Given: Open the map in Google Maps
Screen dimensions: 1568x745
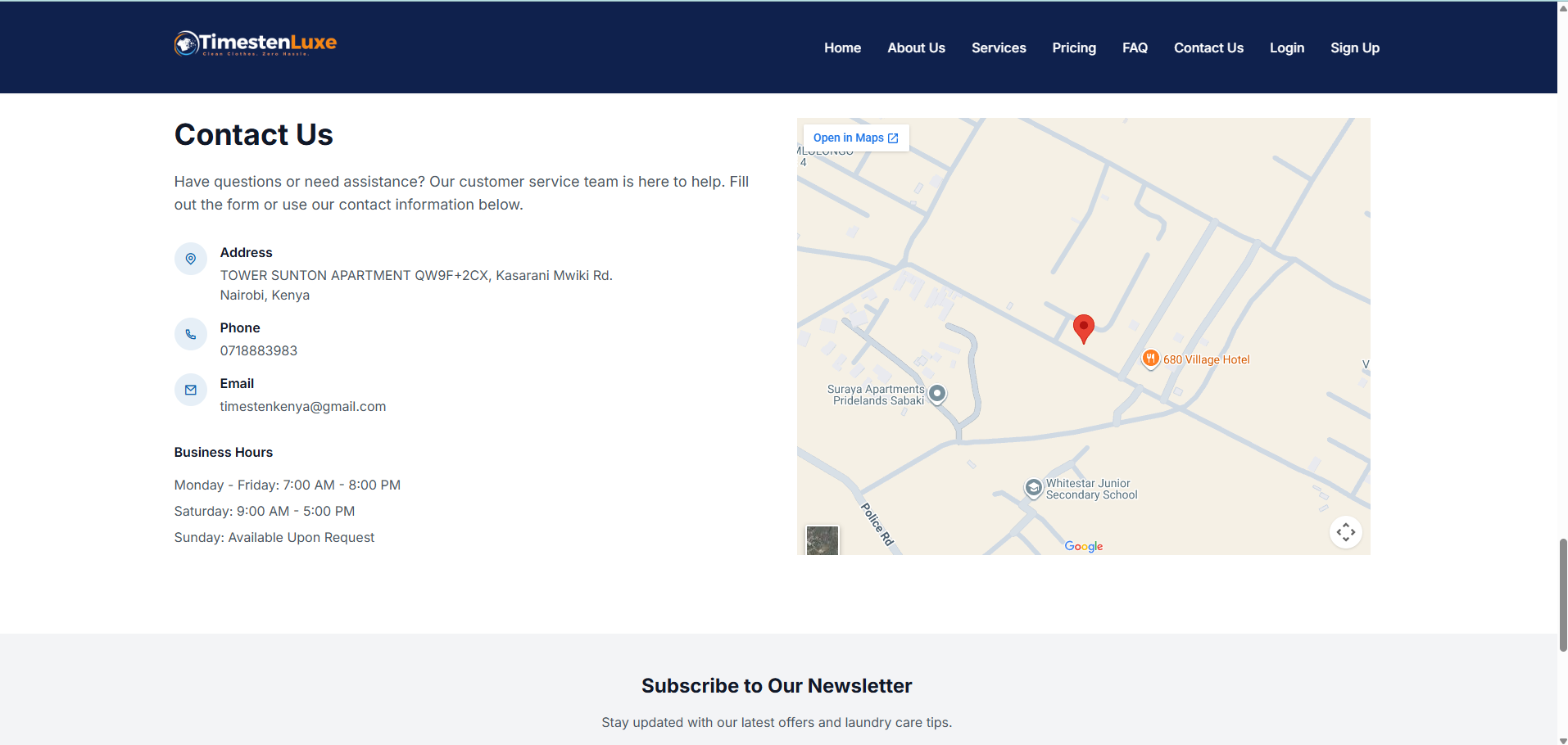Looking at the screenshot, I should coord(856,138).
